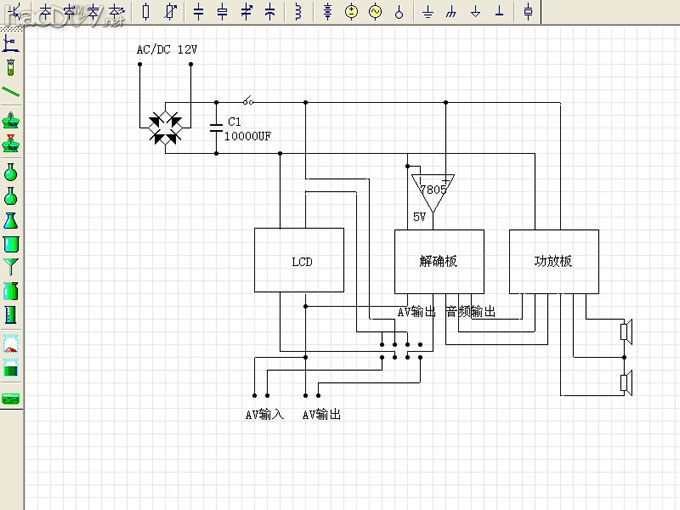Select the variable resistor with arrow symbol
680x510 pixels.
[x=170, y=12]
